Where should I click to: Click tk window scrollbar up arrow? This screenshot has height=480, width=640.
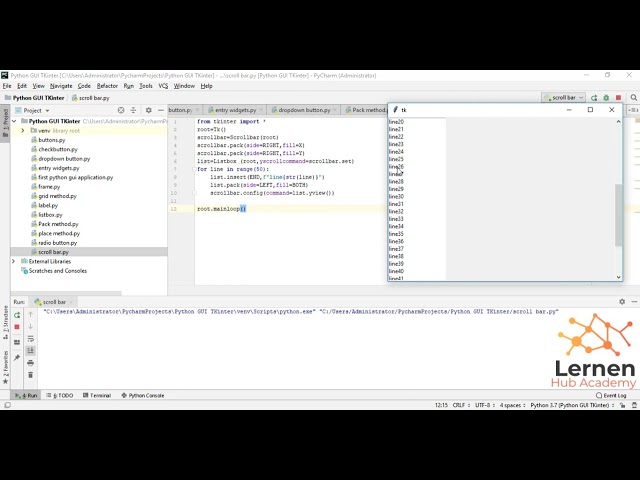pyautogui.click(x=618, y=122)
